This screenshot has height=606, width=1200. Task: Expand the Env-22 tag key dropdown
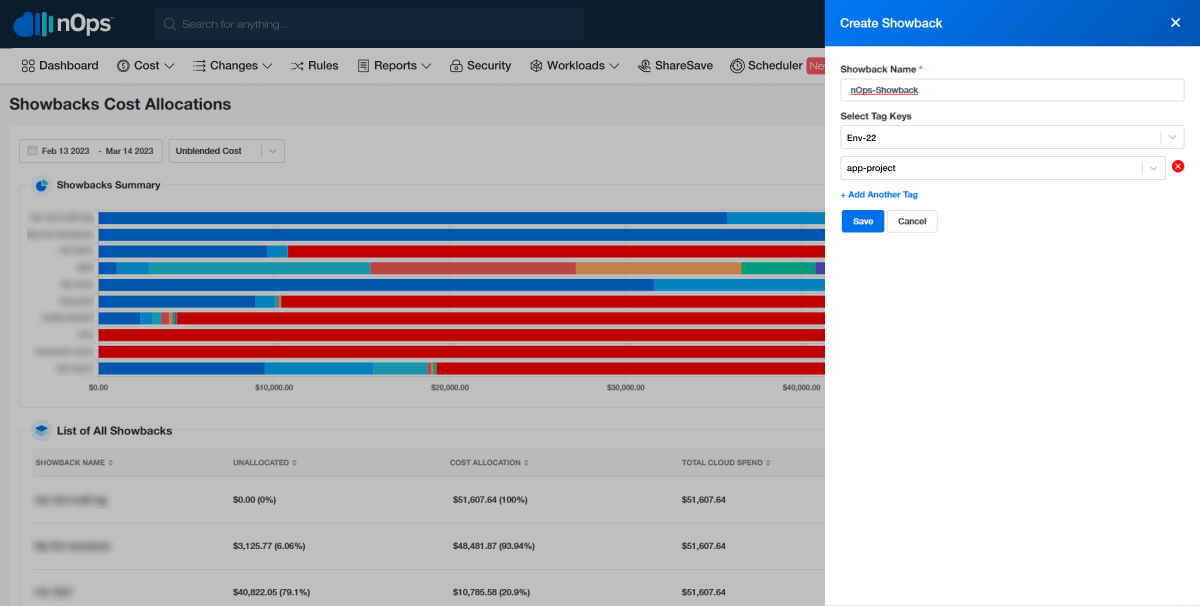click(1172, 137)
